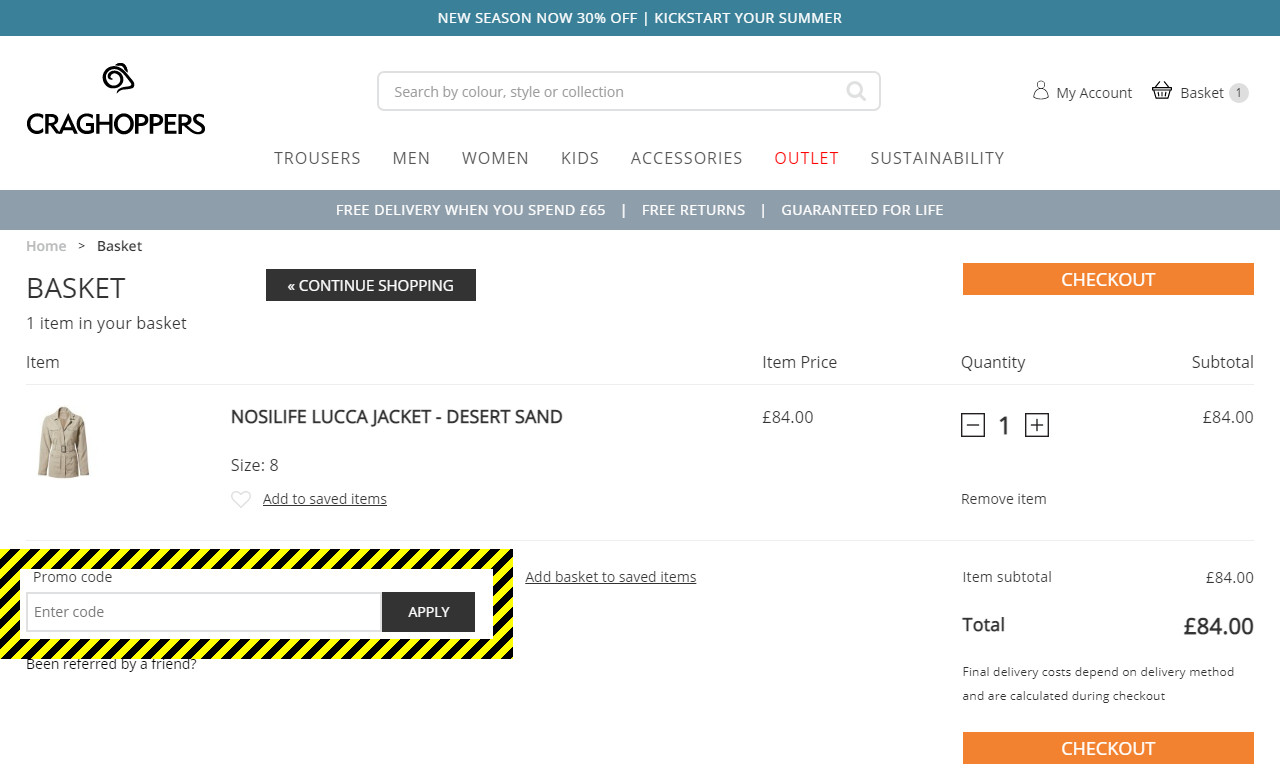Screen dimensions: 1280x780
Task: Click Remove item link
Action: (1004, 499)
